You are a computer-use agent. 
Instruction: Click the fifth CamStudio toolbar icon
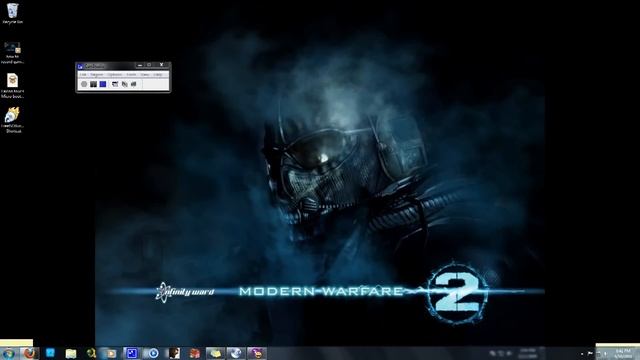click(124, 84)
